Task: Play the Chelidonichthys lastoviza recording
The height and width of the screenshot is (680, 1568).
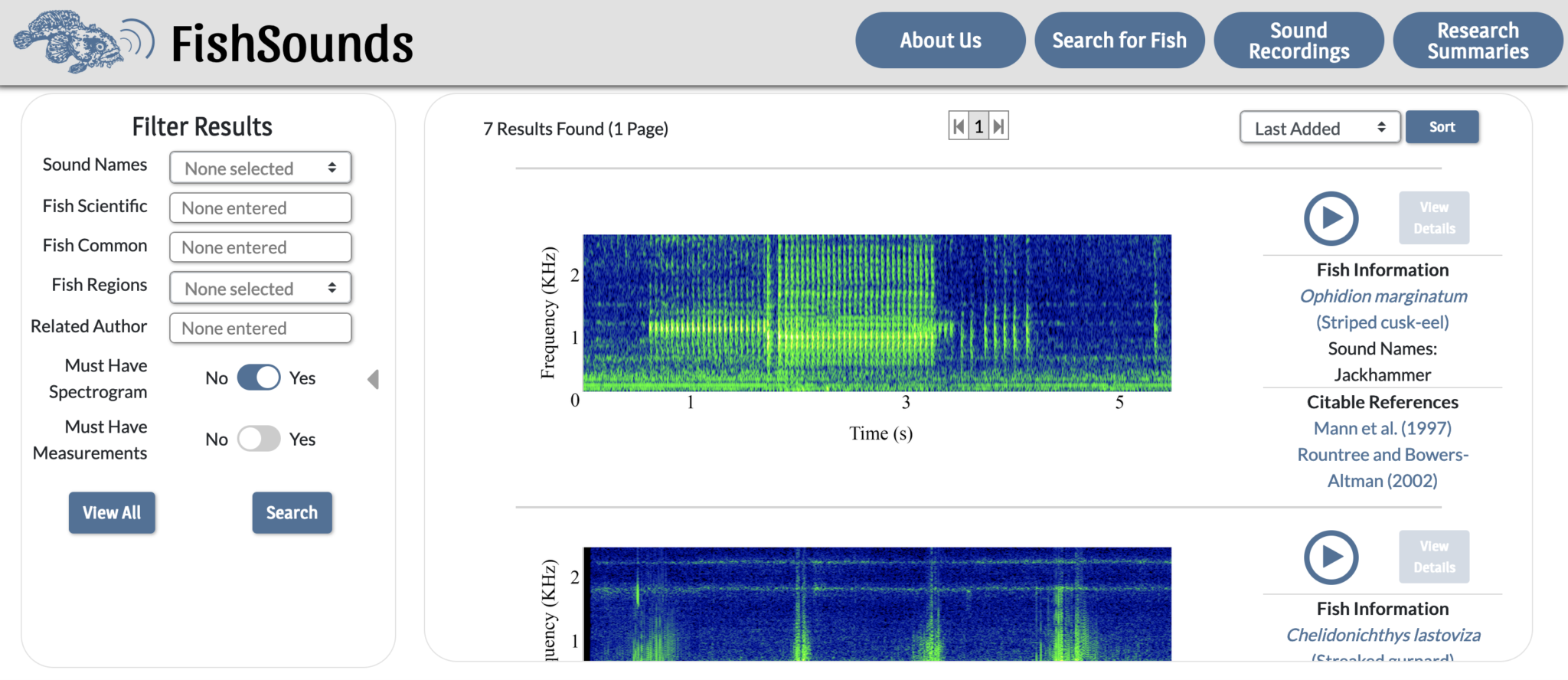Action: [x=1331, y=557]
